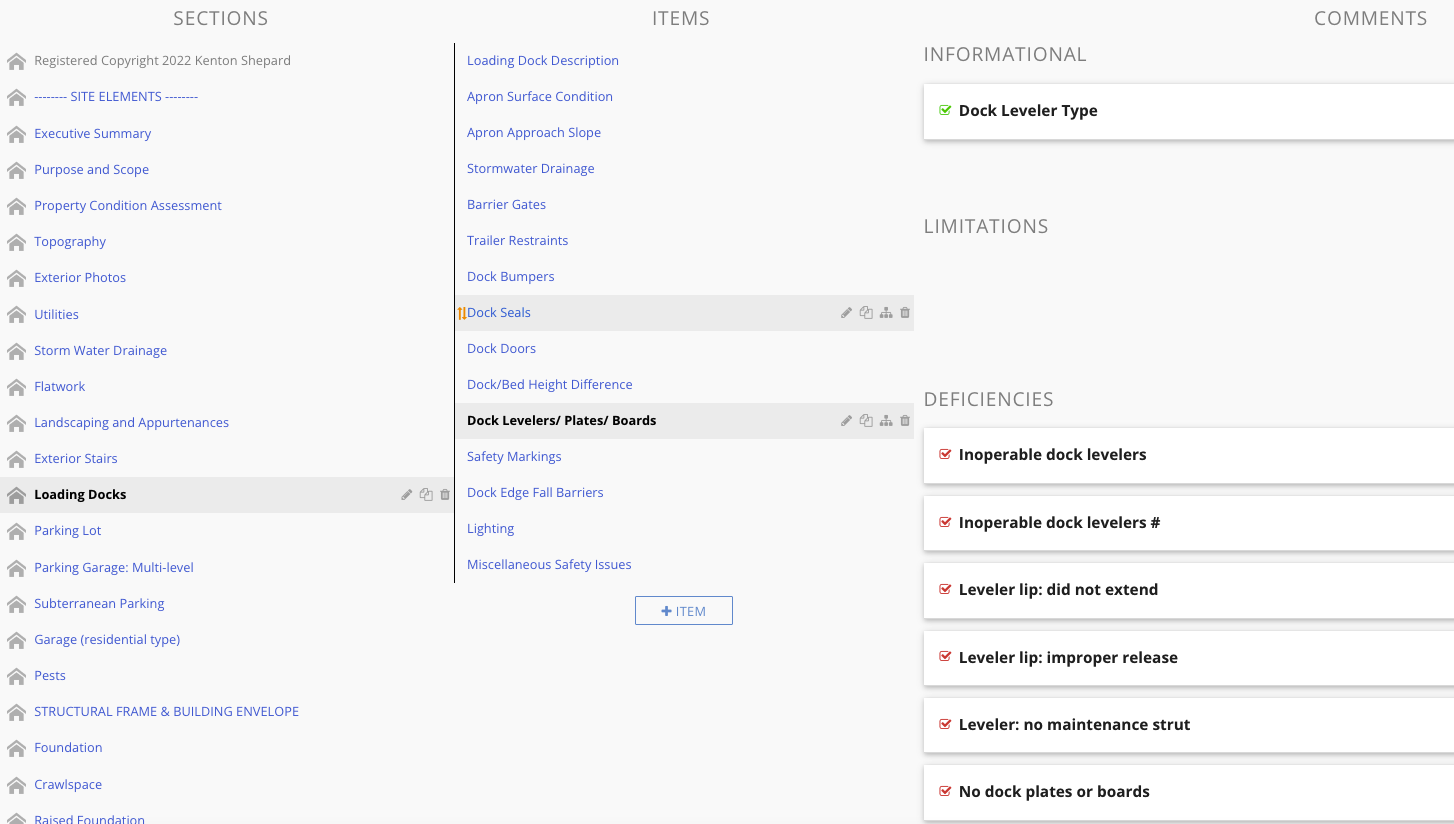Select Dock Bumpers item

pos(511,277)
